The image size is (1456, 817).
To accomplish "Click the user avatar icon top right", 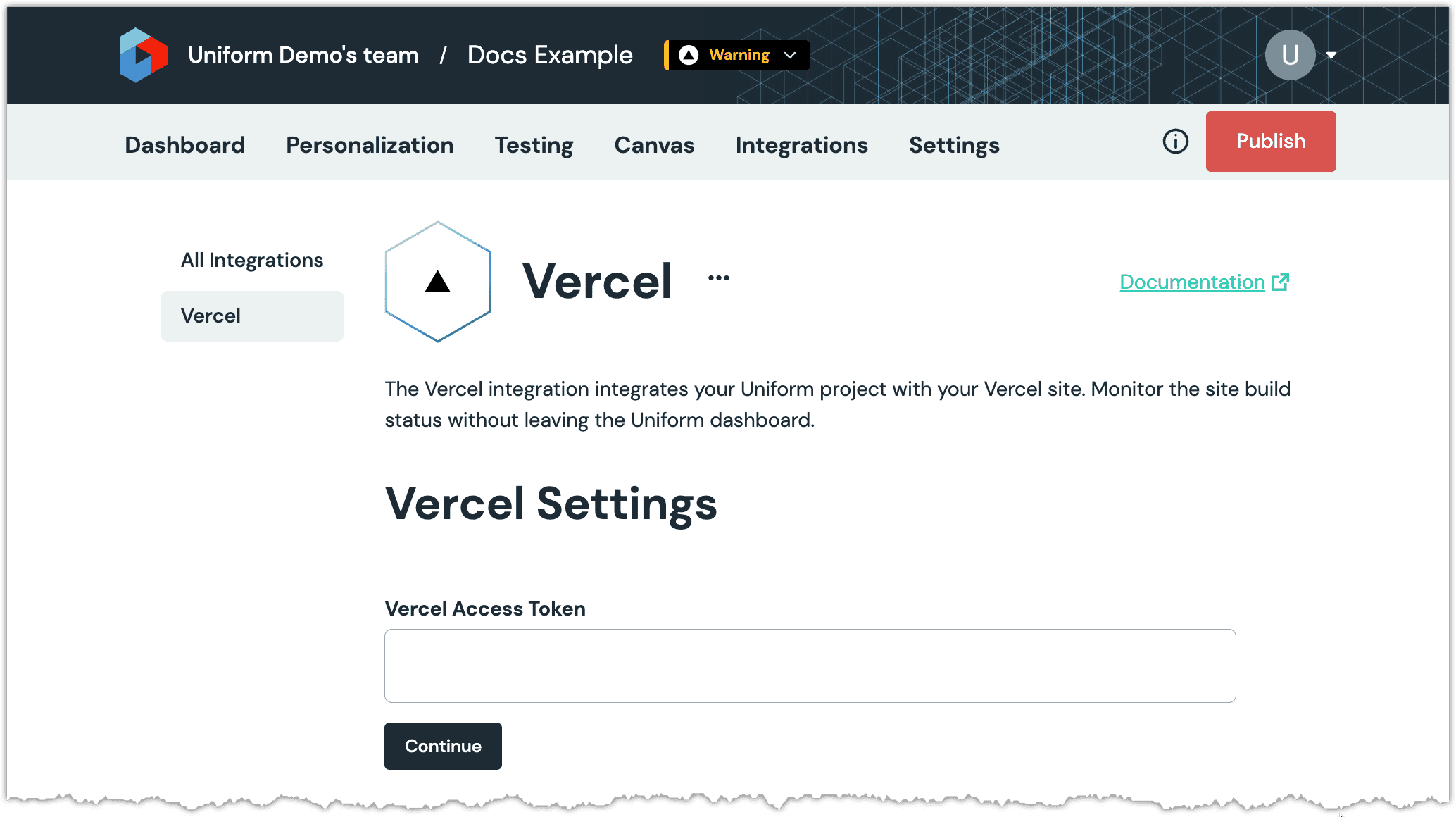I will [1293, 55].
